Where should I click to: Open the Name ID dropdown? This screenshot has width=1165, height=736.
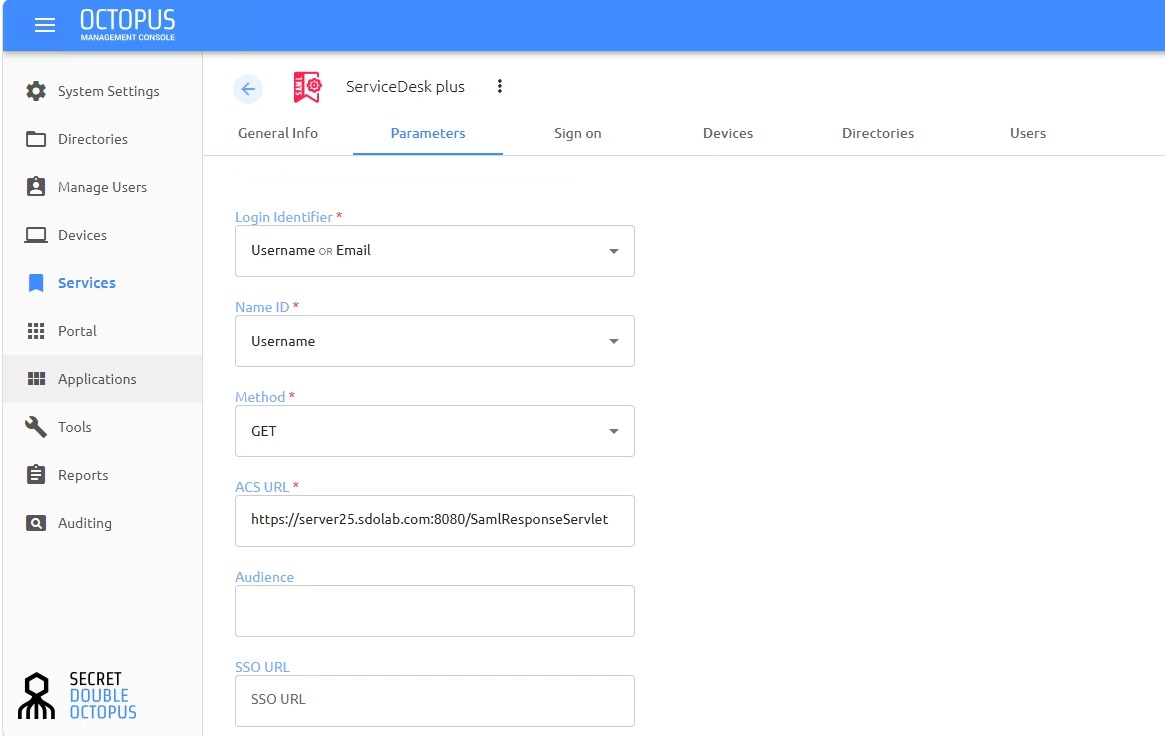(x=435, y=341)
